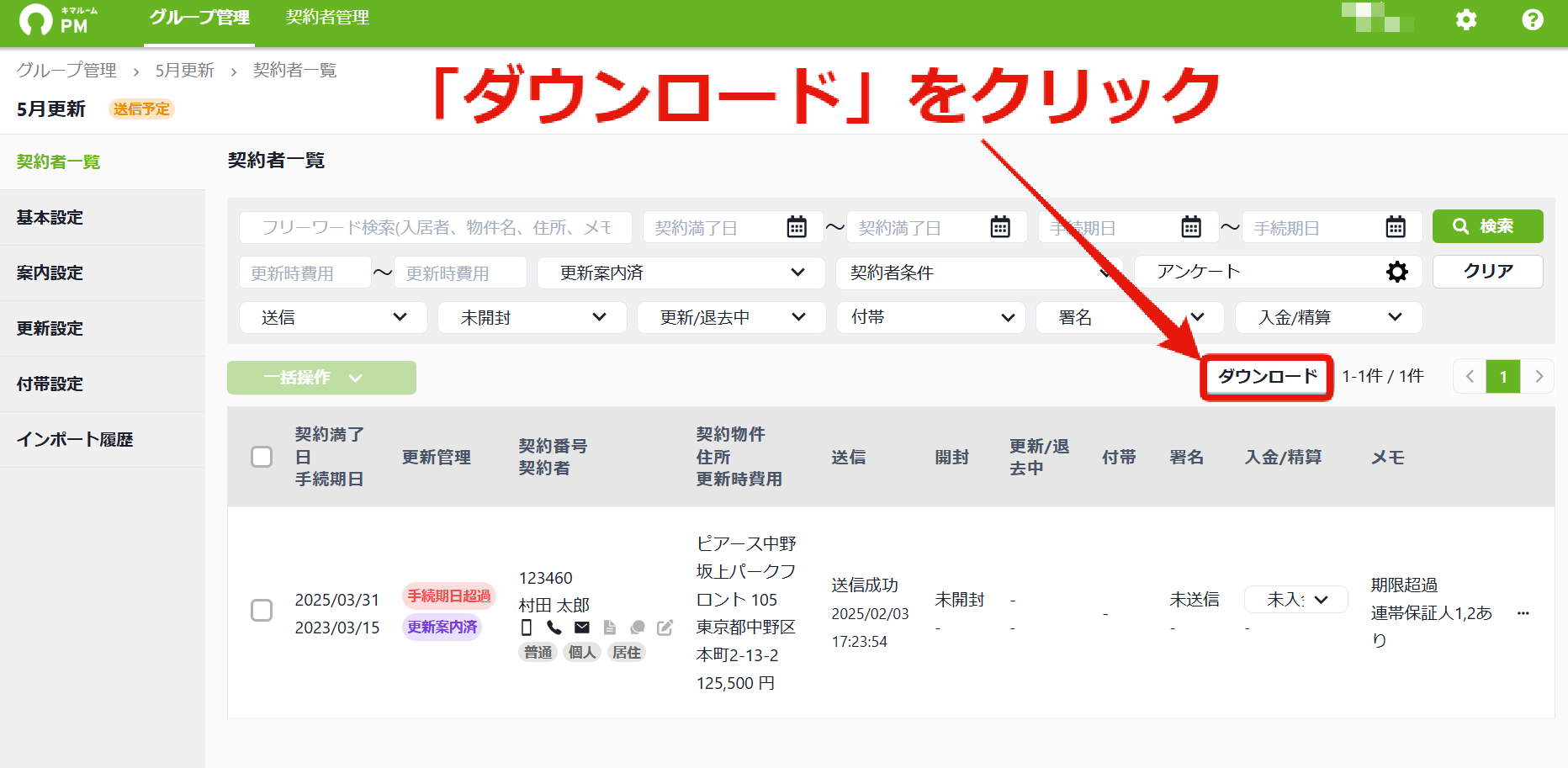The image size is (1568, 768).
Task: Click chat bubble icon for 村田 太郎
Action: point(638,628)
